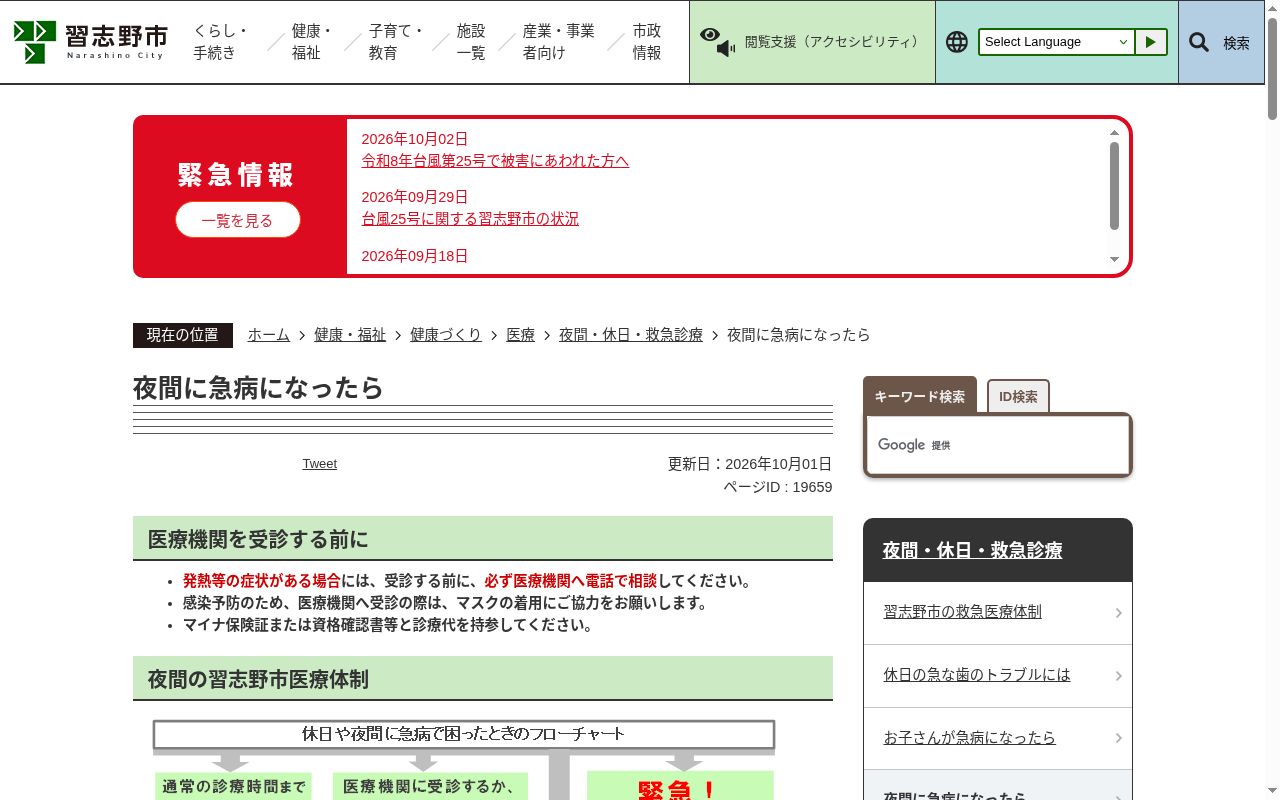This screenshot has height=800, width=1280.
Task: Click the flowchart image title 休日や夜間に急病で困ったときのフローチャート
Action: [464, 734]
